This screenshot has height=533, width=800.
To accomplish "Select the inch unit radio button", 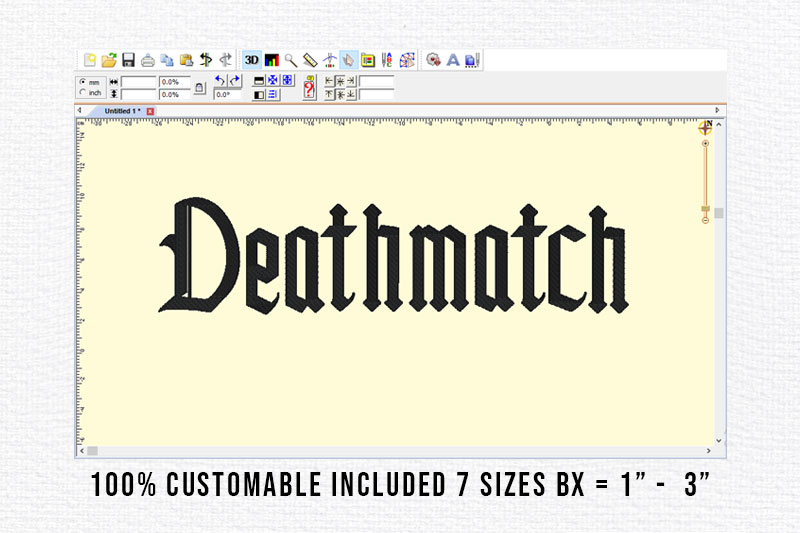I will [83, 92].
